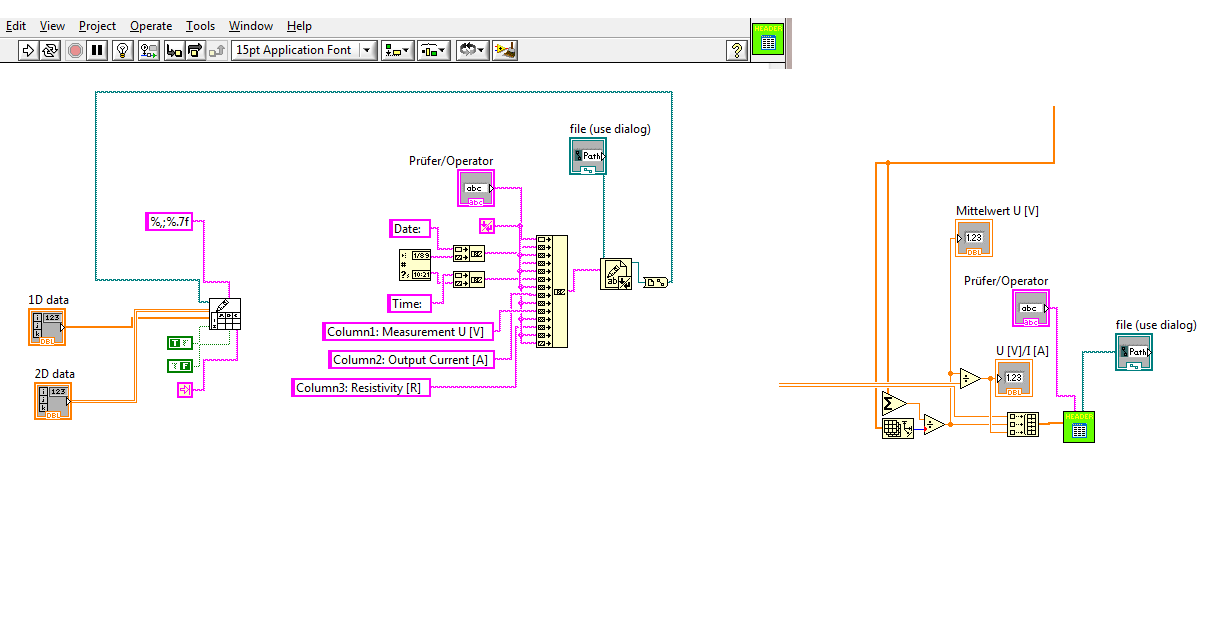Toggle Highlight Execution light bulb
1213x630 pixels.
coord(123,50)
